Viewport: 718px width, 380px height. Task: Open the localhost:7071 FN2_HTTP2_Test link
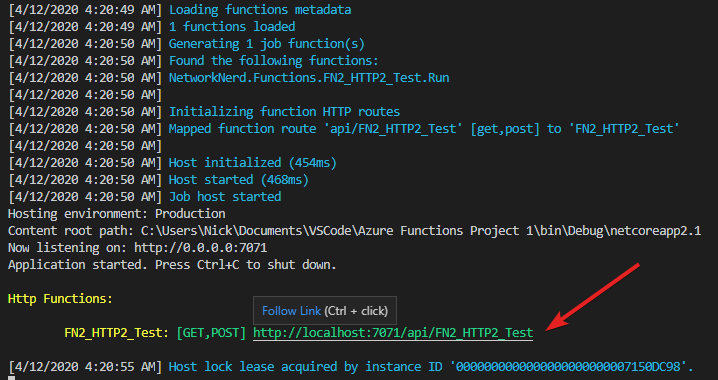pos(393,333)
